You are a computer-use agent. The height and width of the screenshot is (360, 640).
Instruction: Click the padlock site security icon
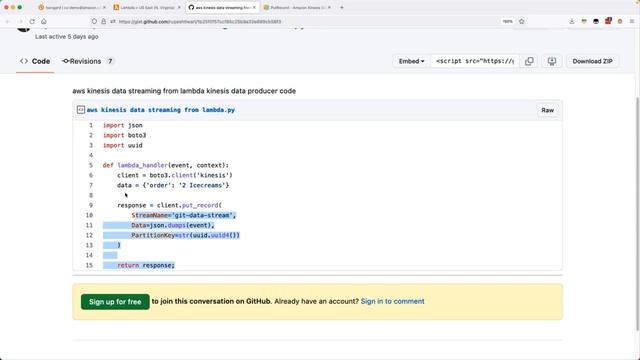tap(104, 21)
